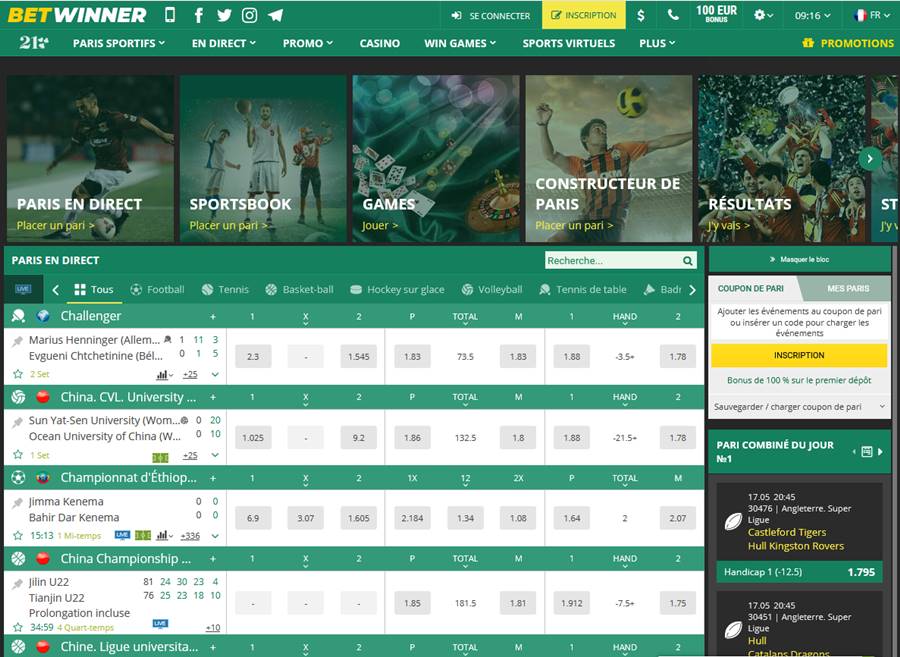Viewport: 900px width, 657px height.
Task: Toggle favorite star for Jilin U22 match
Action: (18, 627)
